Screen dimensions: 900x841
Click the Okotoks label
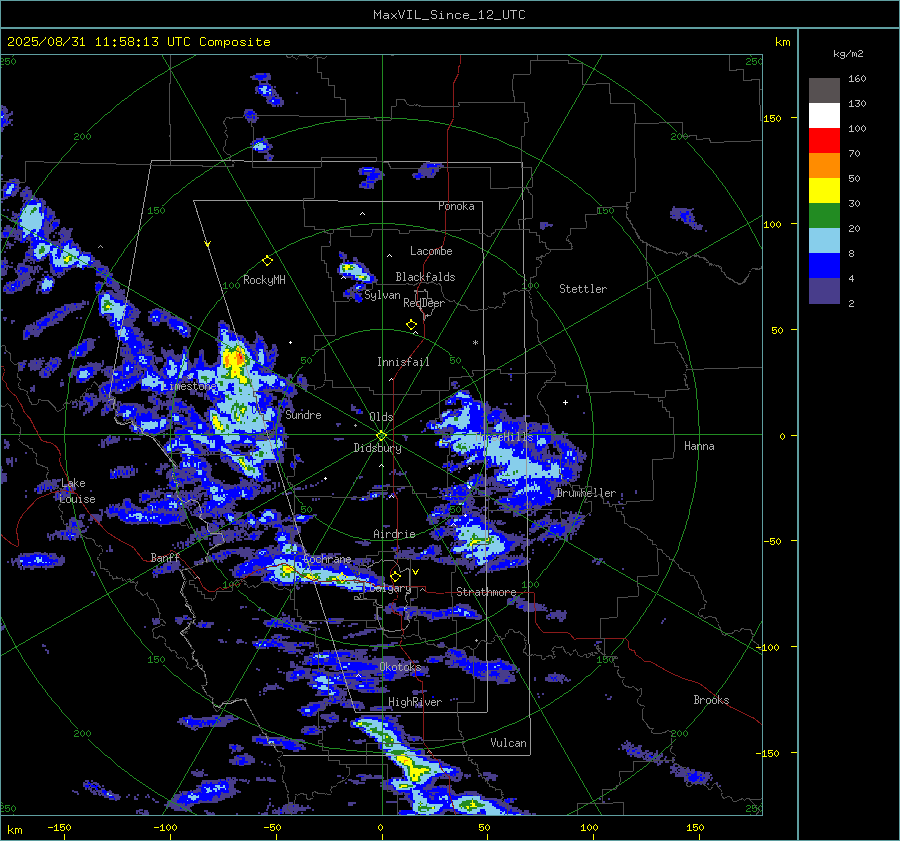point(400,667)
